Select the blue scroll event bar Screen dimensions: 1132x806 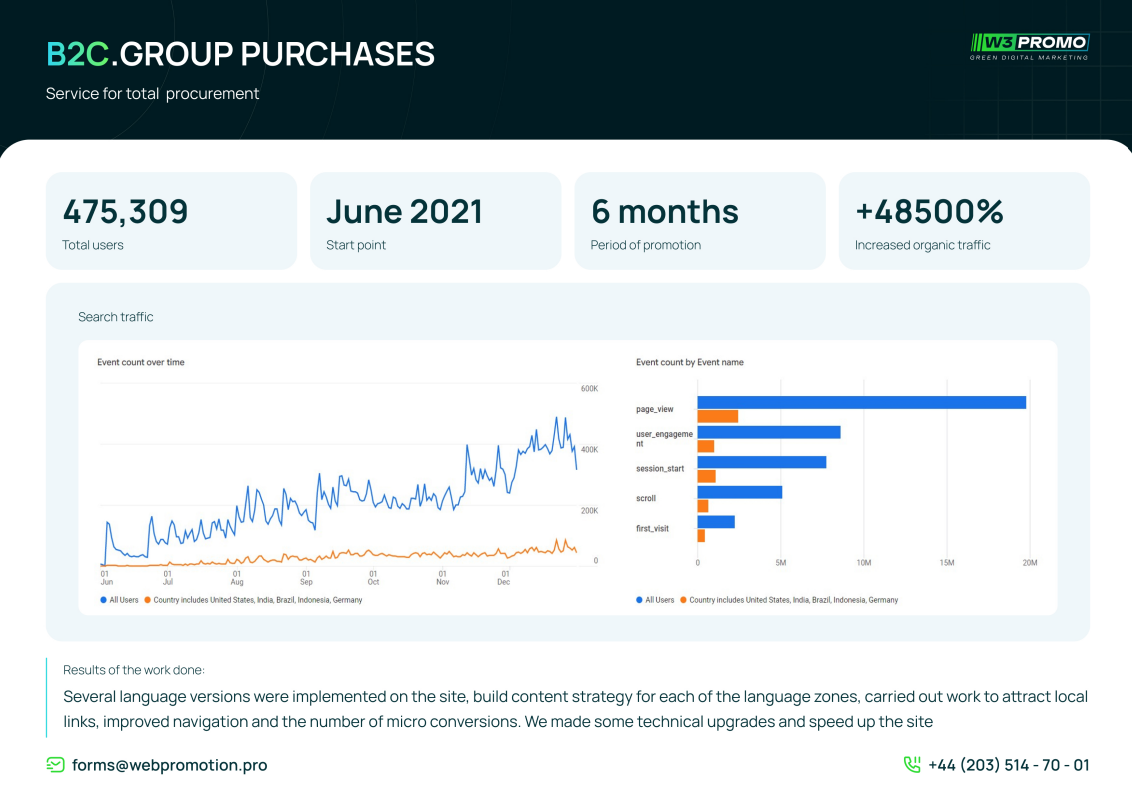(739, 492)
